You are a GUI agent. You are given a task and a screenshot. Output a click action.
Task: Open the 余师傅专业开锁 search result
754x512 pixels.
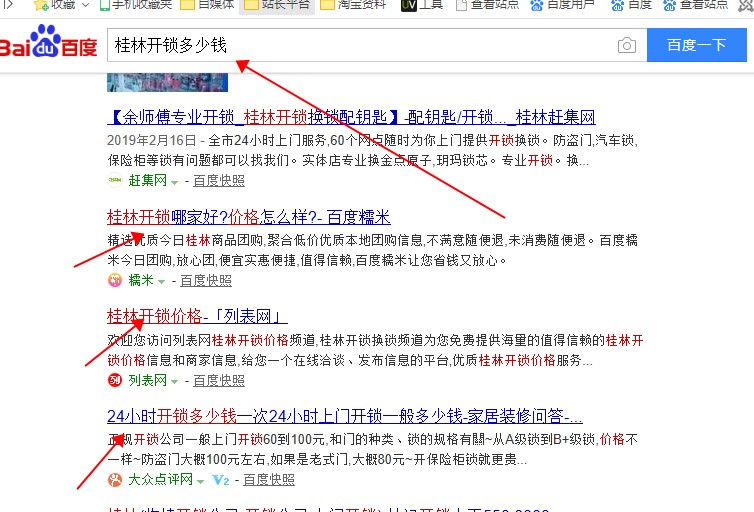tap(350, 117)
